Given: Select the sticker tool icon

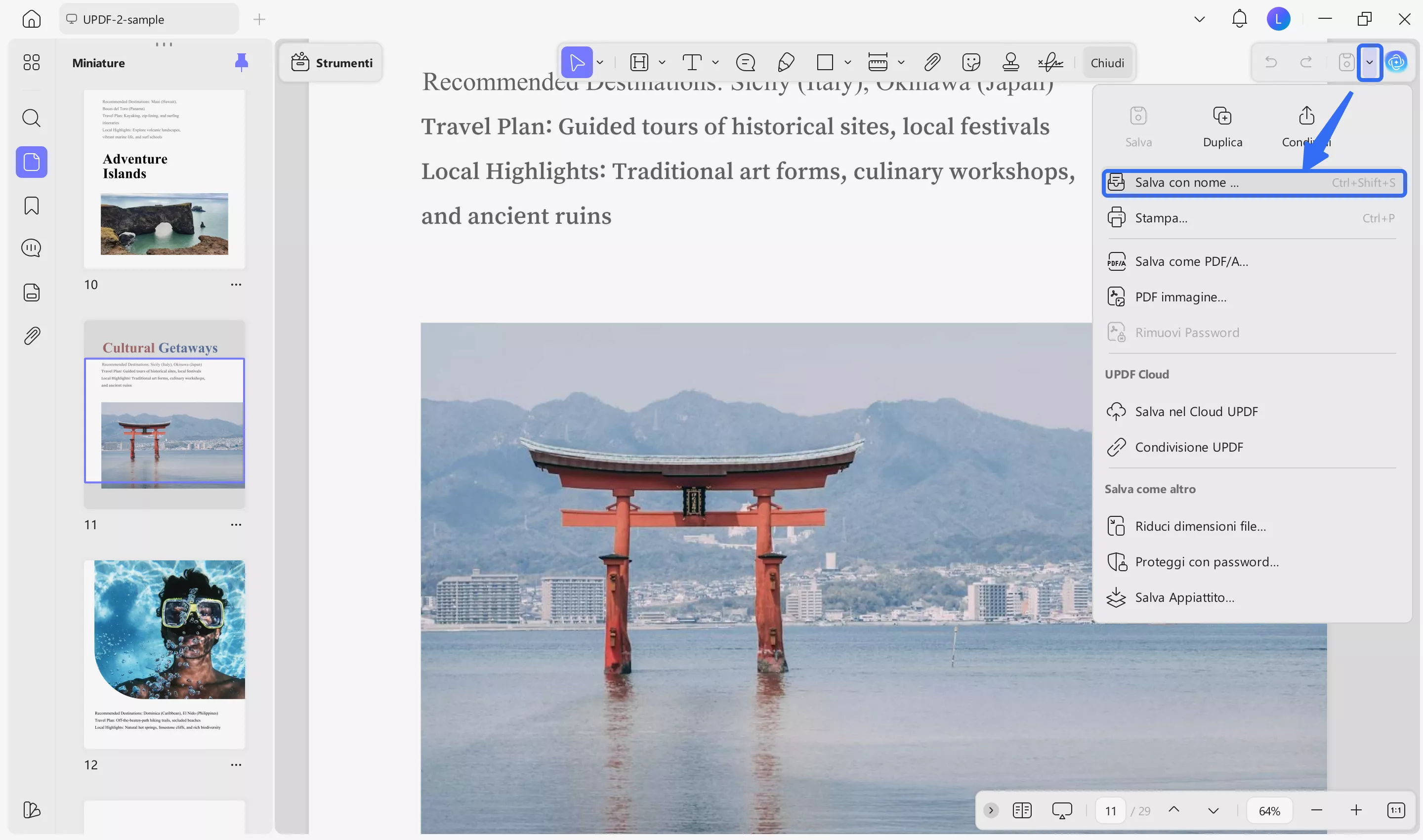Looking at the screenshot, I should point(971,62).
